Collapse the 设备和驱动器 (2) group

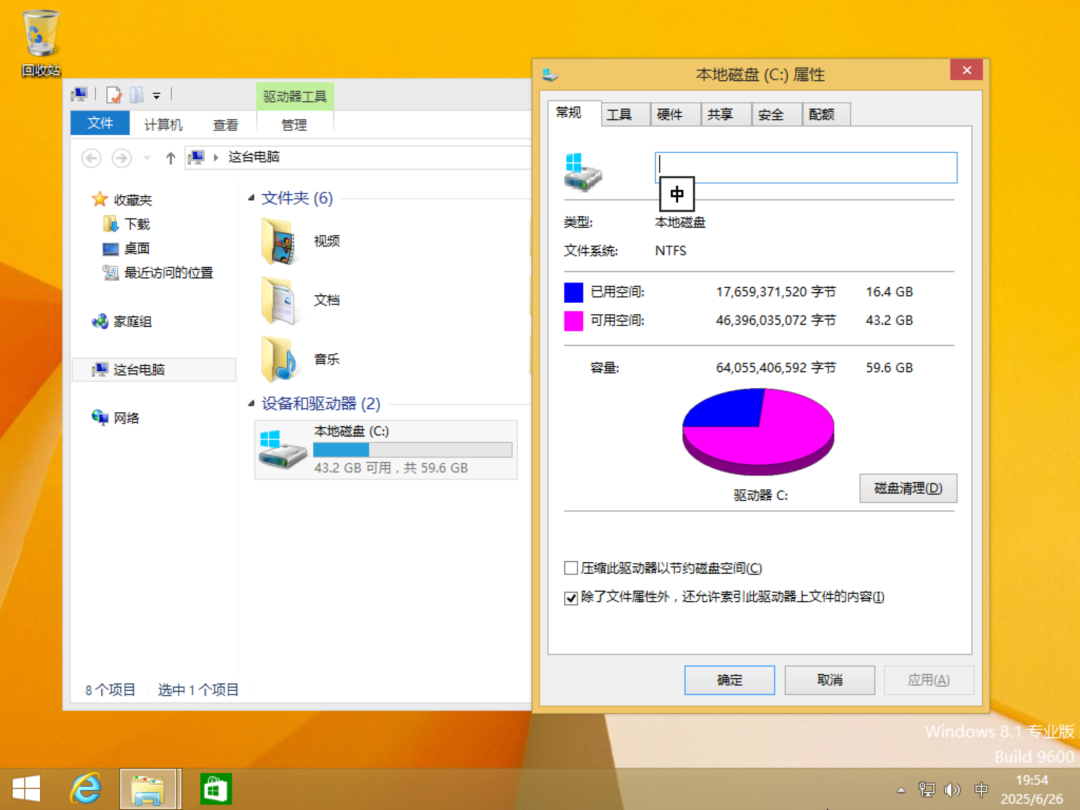click(x=251, y=404)
